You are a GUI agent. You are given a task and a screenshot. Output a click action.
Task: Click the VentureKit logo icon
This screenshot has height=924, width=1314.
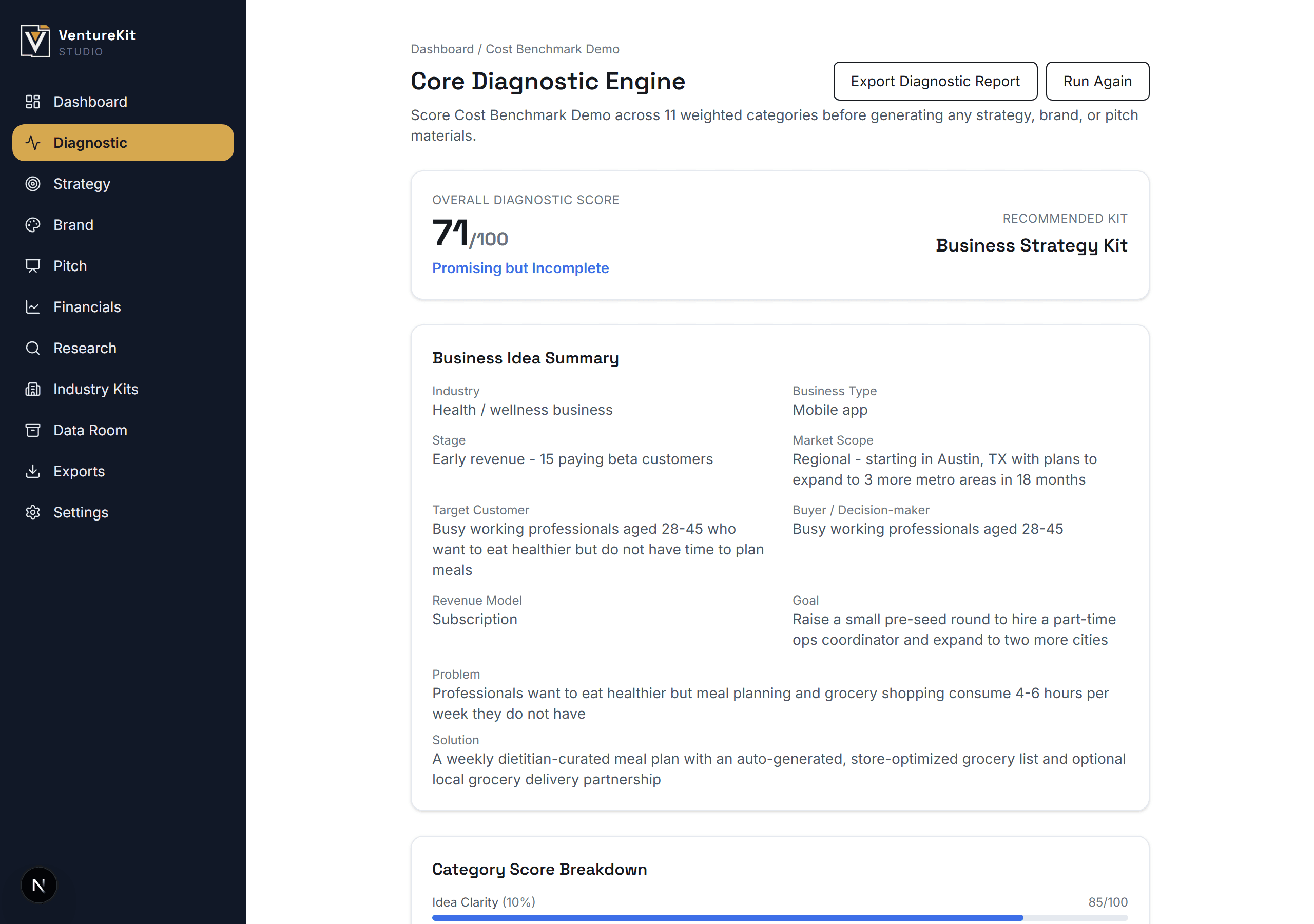tap(35, 41)
